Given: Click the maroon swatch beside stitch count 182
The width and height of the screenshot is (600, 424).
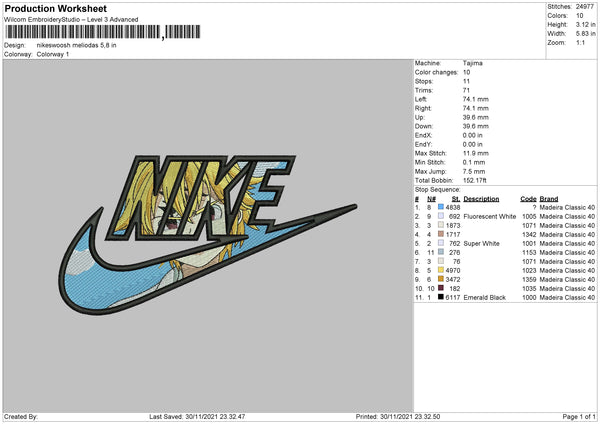Looking at the screenshot, I should pyautogui.click(x=441, y=288).
